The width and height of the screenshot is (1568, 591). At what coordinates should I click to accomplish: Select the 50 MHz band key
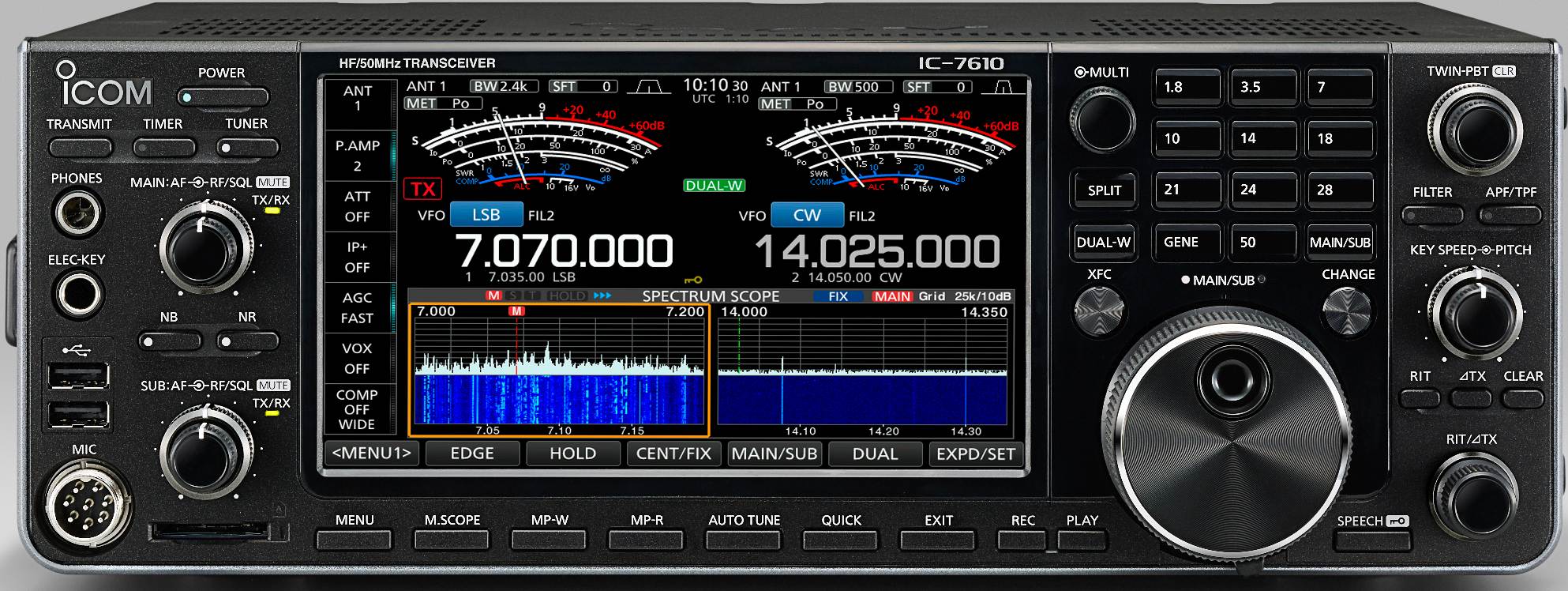pos(1263,243)
